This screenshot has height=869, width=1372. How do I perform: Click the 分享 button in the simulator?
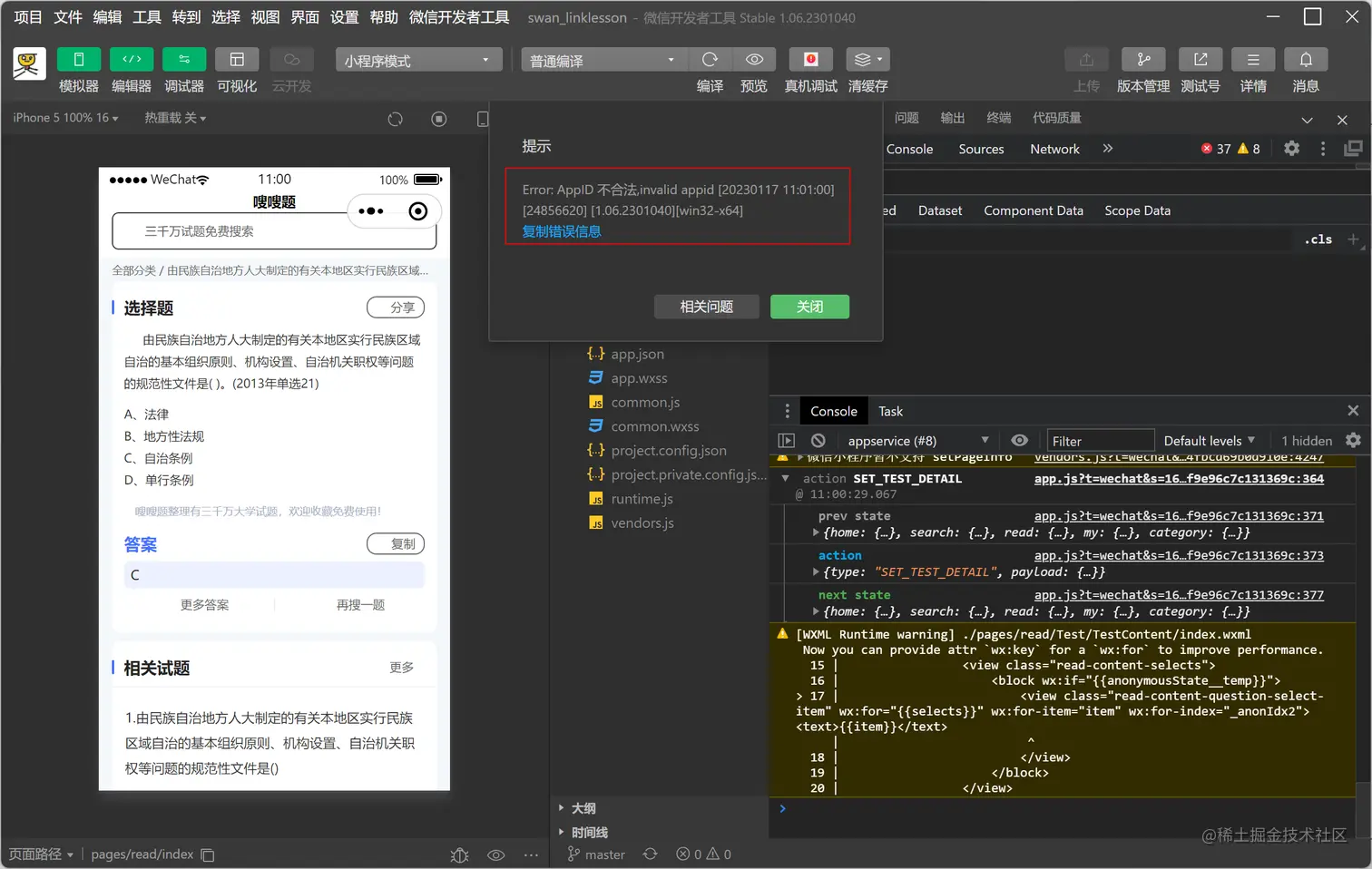396,308
